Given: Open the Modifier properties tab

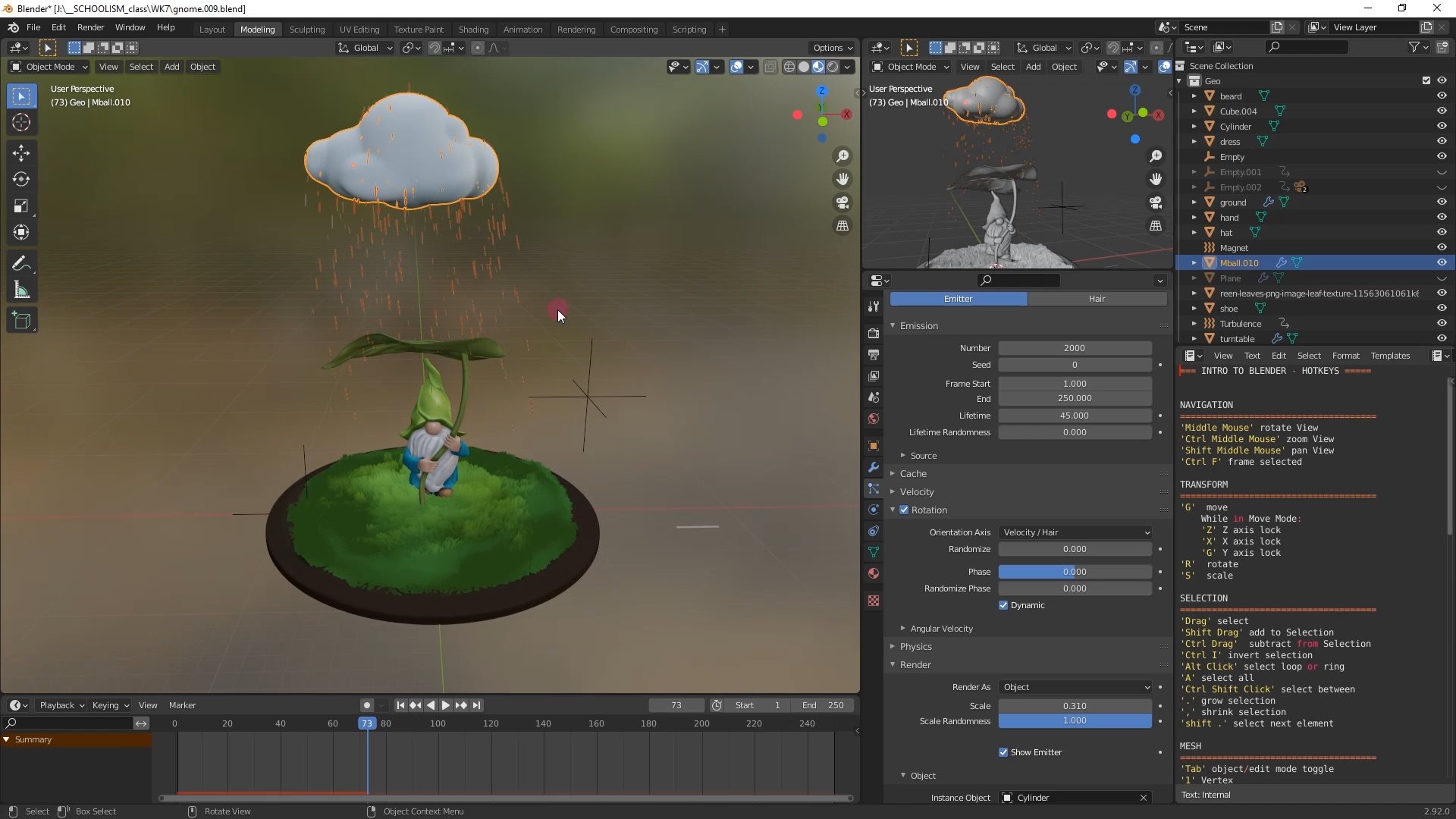Looking at the screenshot, I should pos(874,467).
